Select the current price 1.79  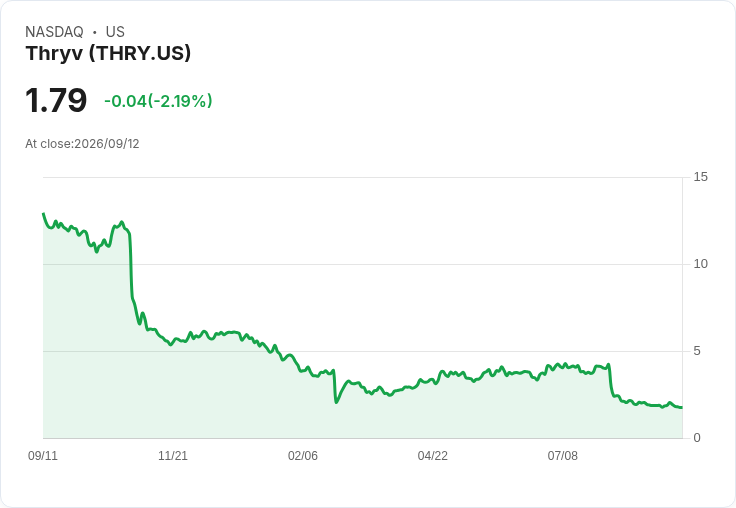click(x=56, y=100)
